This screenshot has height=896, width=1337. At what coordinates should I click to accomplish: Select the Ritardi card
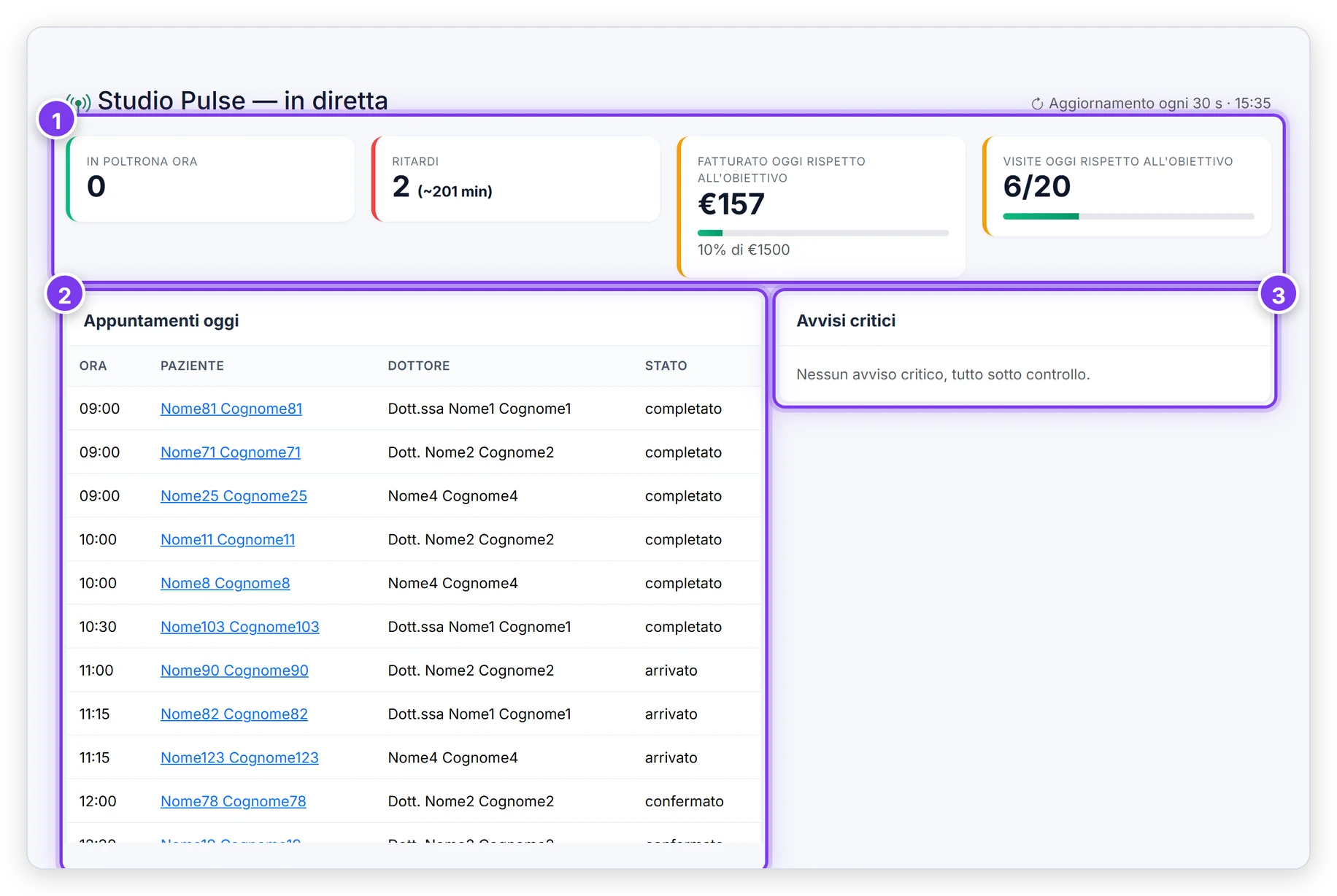pos(516,179)
